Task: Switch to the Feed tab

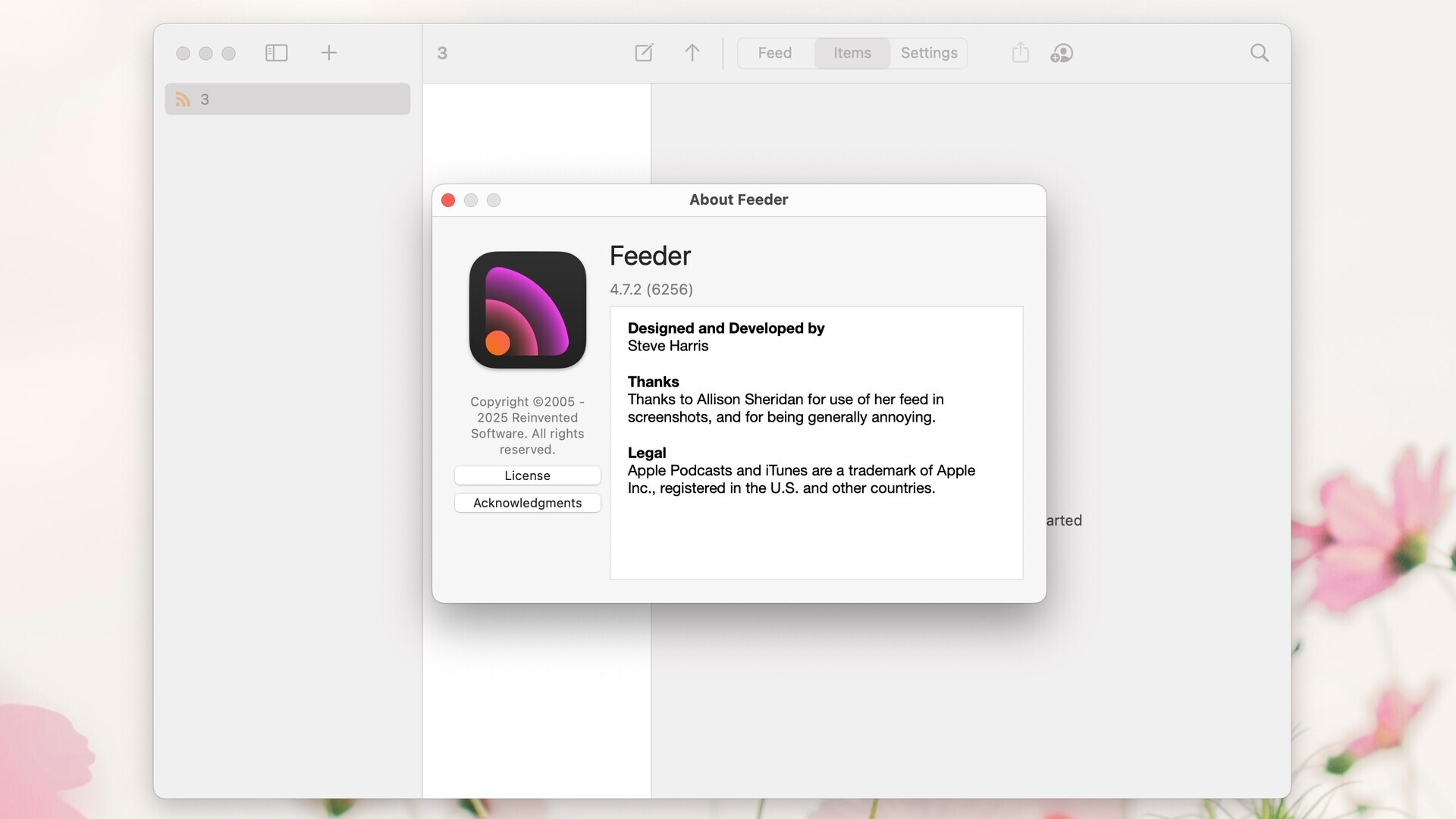Action: [x=775, y=53]
